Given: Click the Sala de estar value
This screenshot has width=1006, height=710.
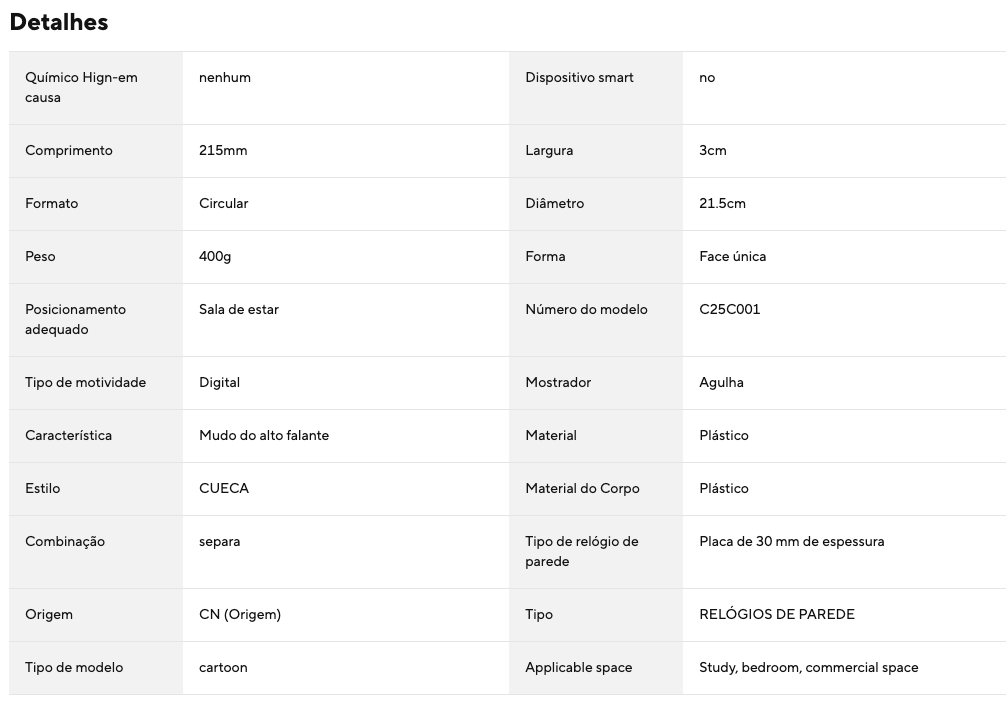Looking at the screenshot, I should coord(239,309).
